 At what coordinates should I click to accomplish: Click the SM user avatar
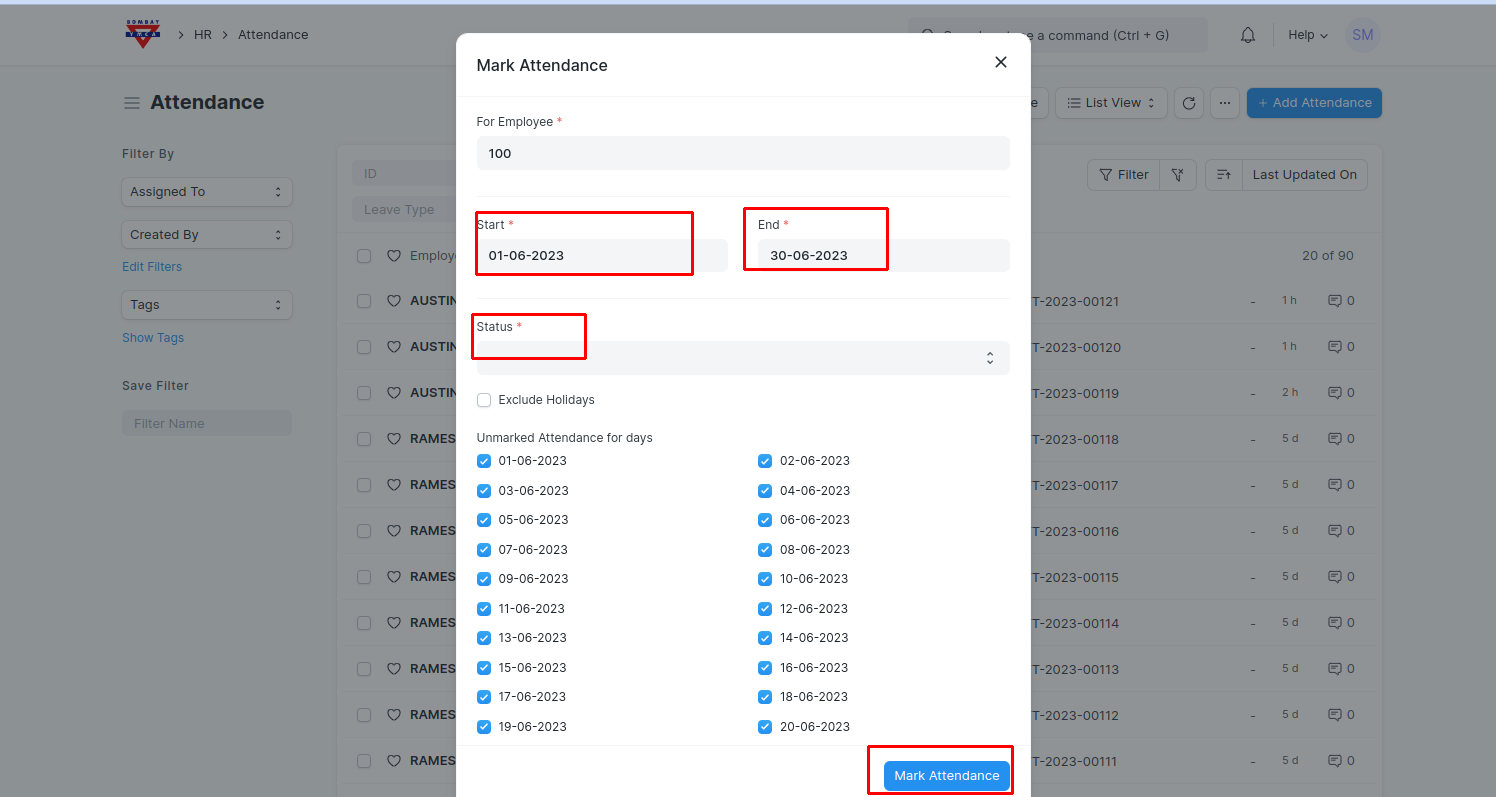point(1362,35)
